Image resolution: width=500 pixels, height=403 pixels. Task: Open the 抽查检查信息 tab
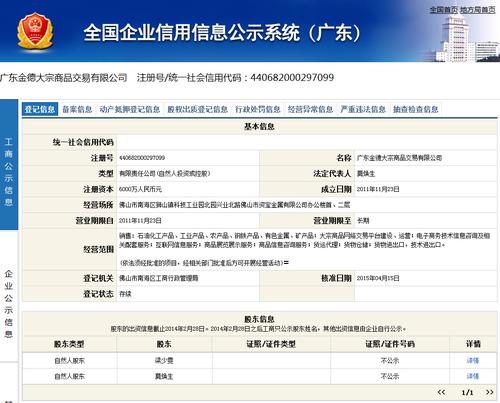(x=416, y=109)
